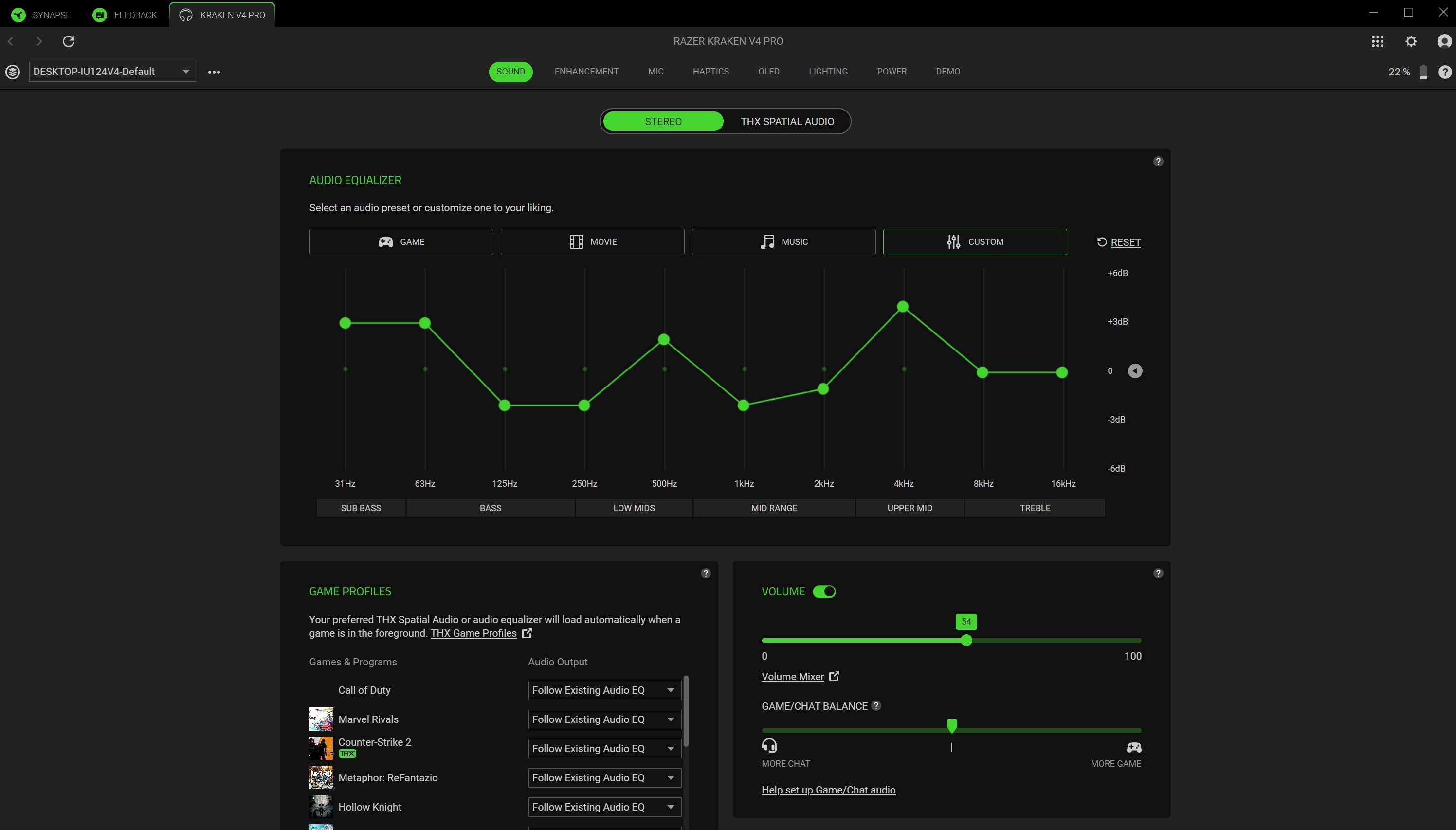Open Call of Duty audio output dropdown
This screenshot has width=1456, height=830.
(603, 690)
